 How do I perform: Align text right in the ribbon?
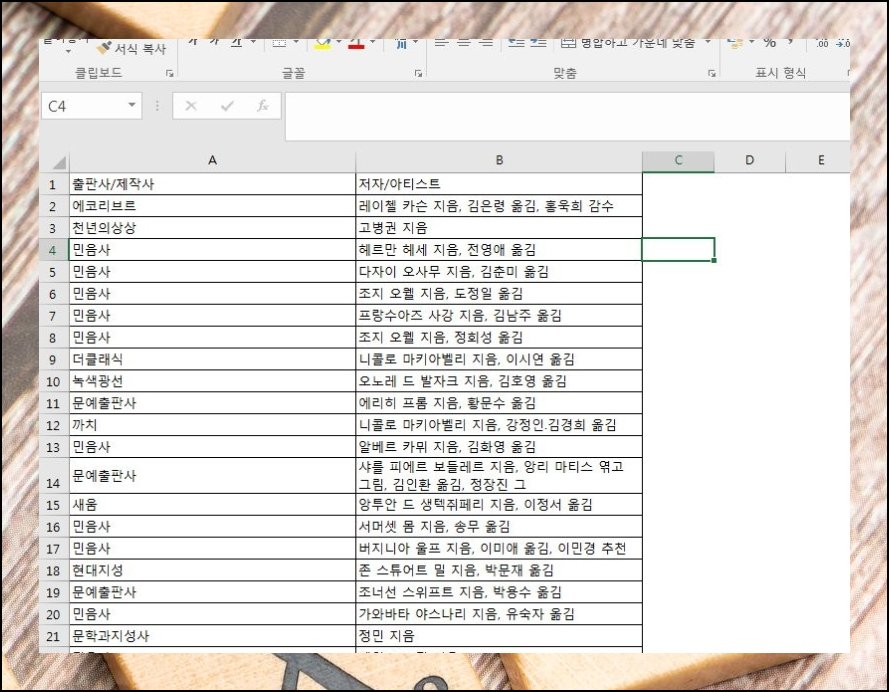pos(486,43)
